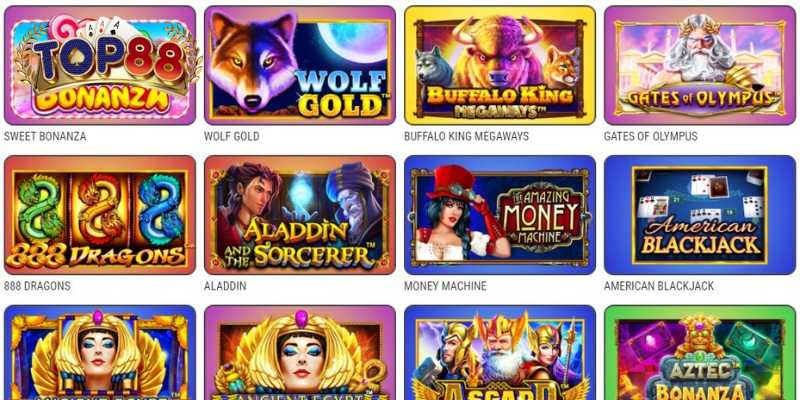Launch The Amazing Money Machine game
This screenshot has height=400, width=800.
click(x=500, y=215)
